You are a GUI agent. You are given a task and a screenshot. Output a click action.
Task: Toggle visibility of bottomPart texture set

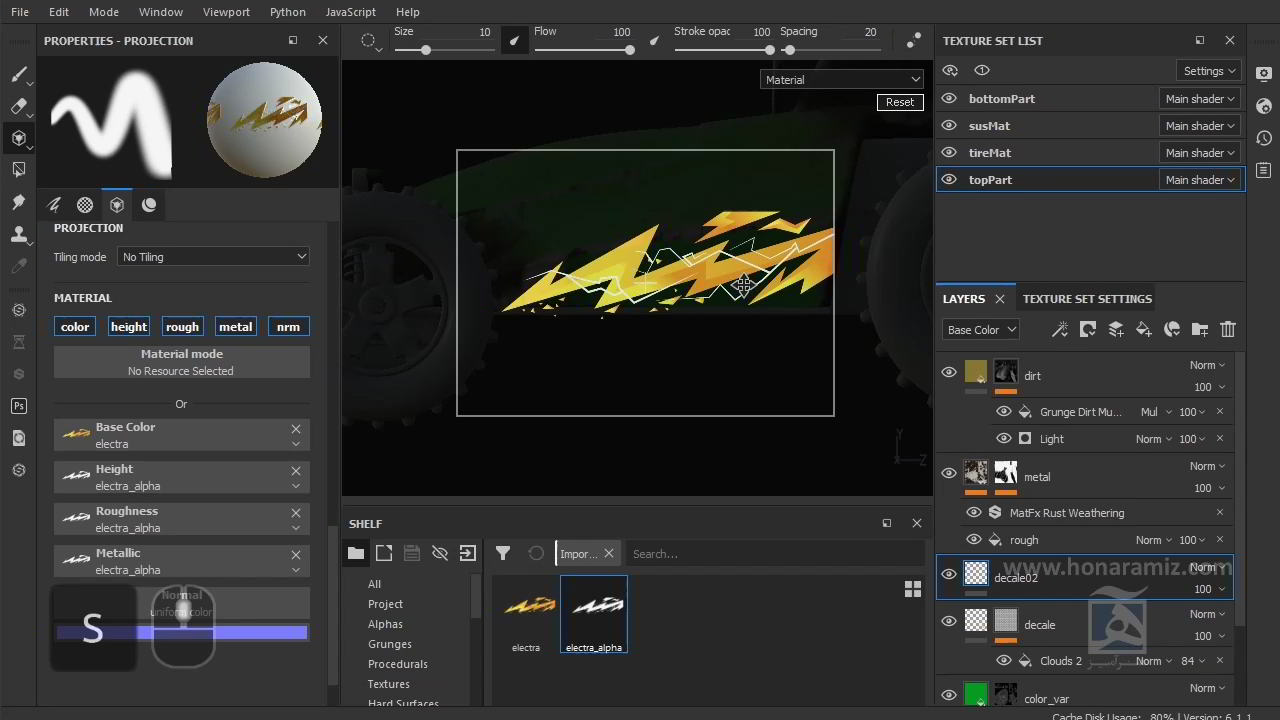coord(949,99)
